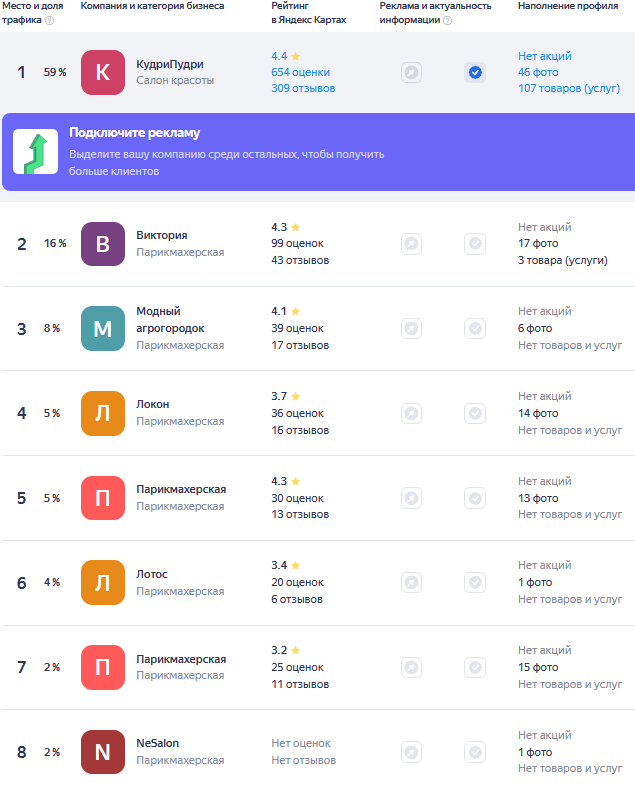Click the relevance checkmark in the 13 фото row
This screenshot has width=635, height=795.
click(475, 498)
